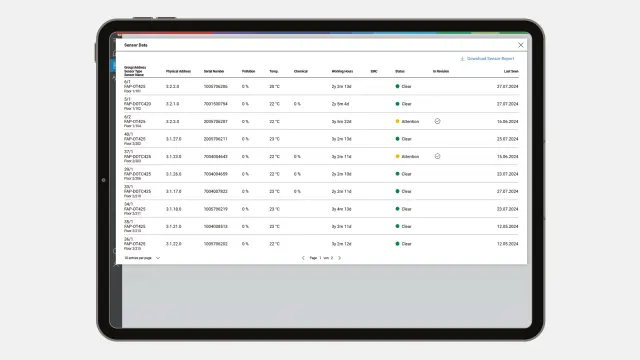Click In Revision checkmark icon for row 3.2.3.0
Viewport: 640px width, 360px height.
[437, 121]
